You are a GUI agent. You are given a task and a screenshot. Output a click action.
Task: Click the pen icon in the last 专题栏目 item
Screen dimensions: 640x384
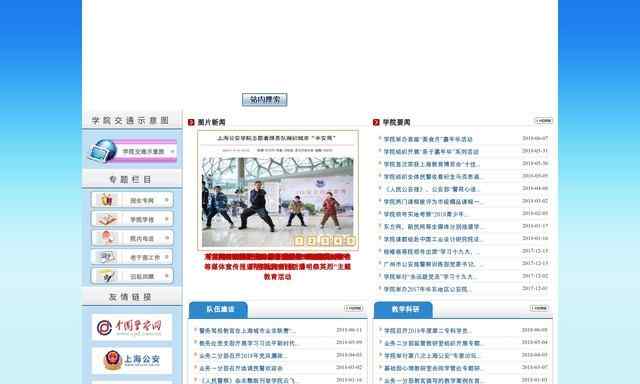coord(107,276)
